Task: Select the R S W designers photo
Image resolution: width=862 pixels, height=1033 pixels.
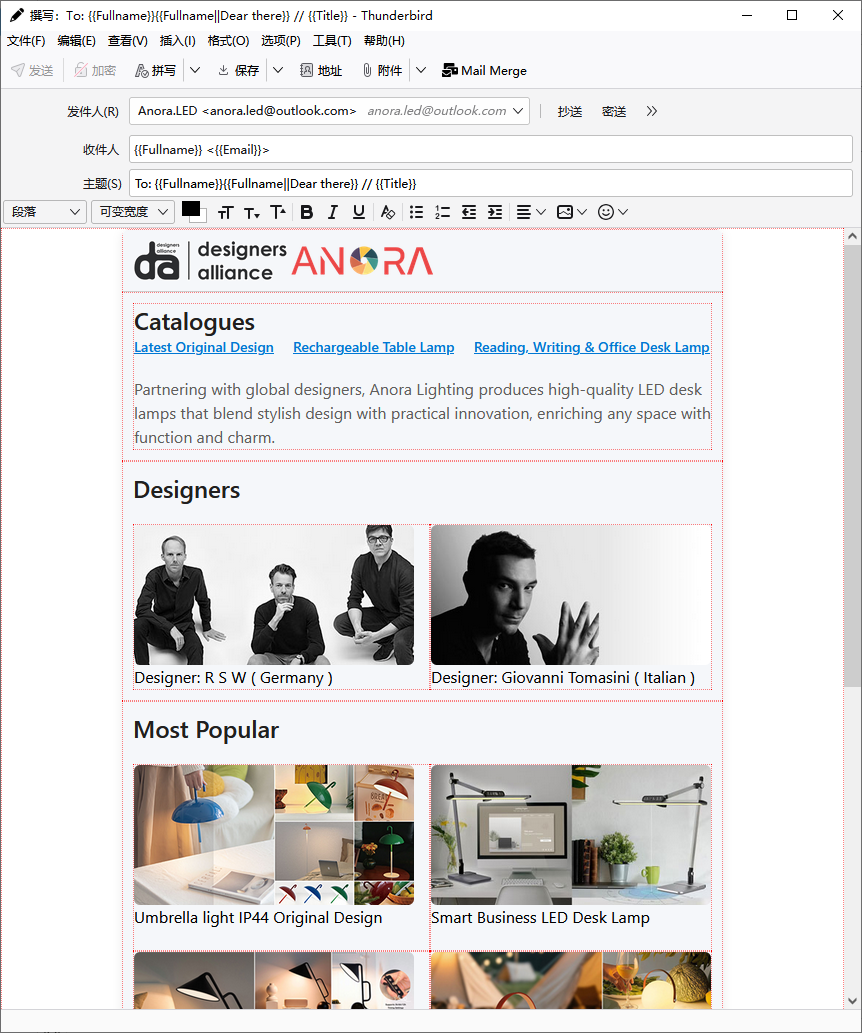Action: pyautogui.click(x=274, y=595)
